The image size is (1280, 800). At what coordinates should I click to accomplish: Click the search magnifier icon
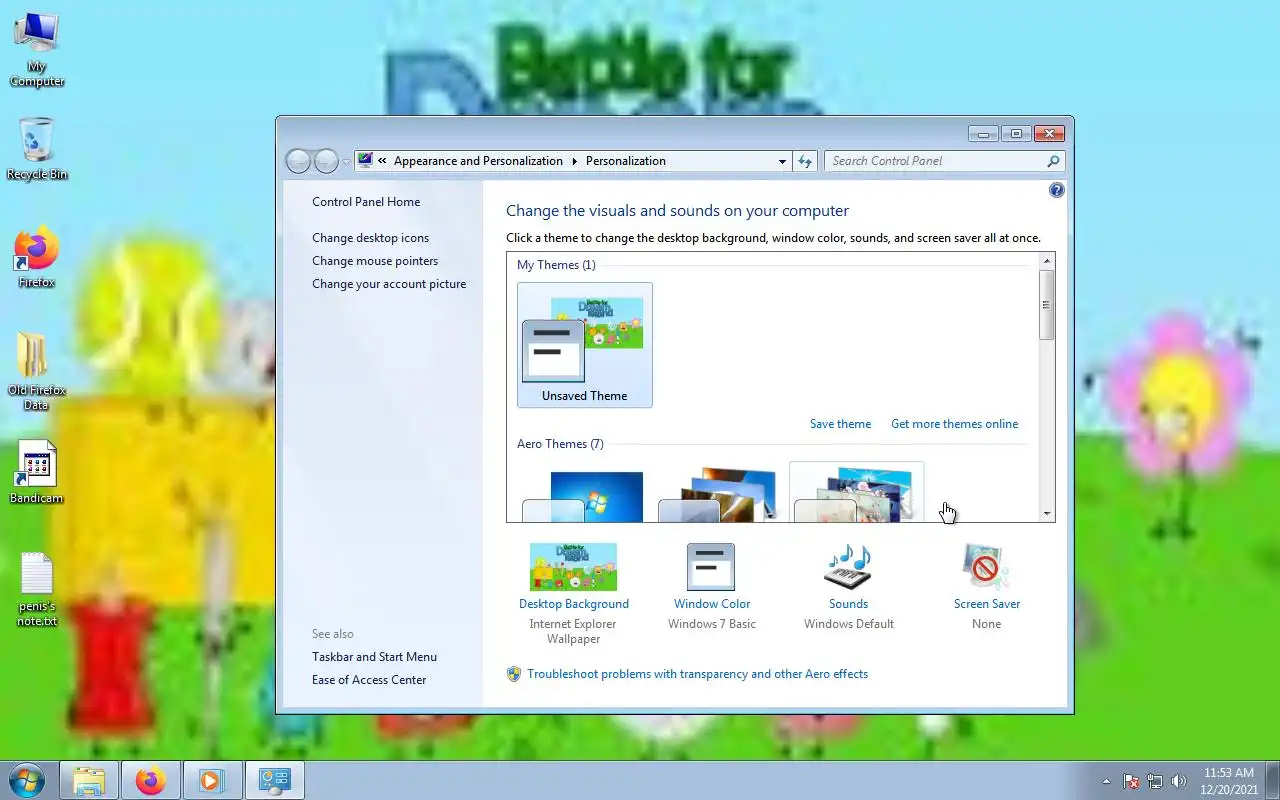pos(1053,161)
